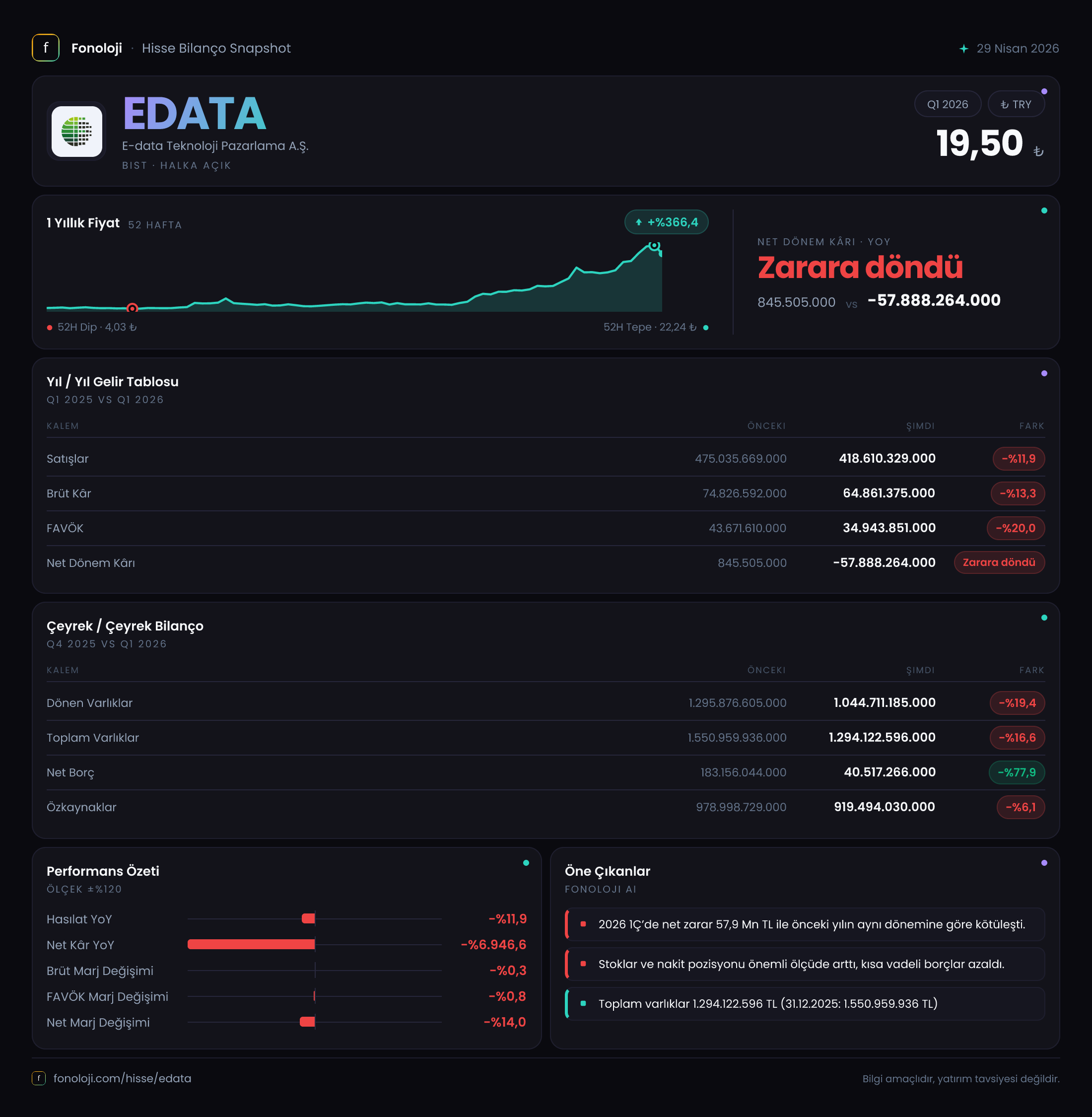This screenshot has width=1092, height=1117.
Task: Click the Net Kâr YoY red bar
Action: pyautogui.click(x=251, y=944)
